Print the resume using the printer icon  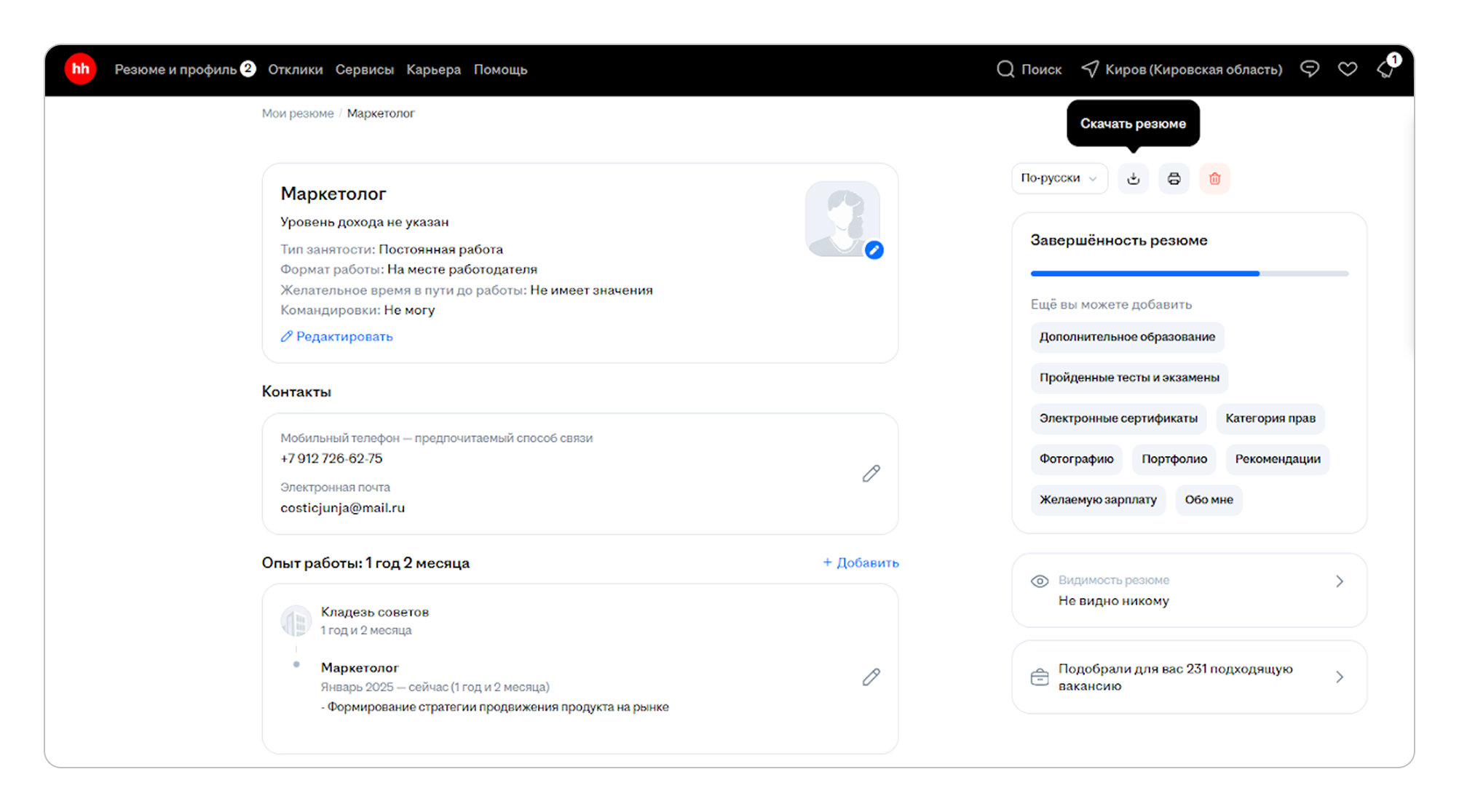[x=1174, y=178]
